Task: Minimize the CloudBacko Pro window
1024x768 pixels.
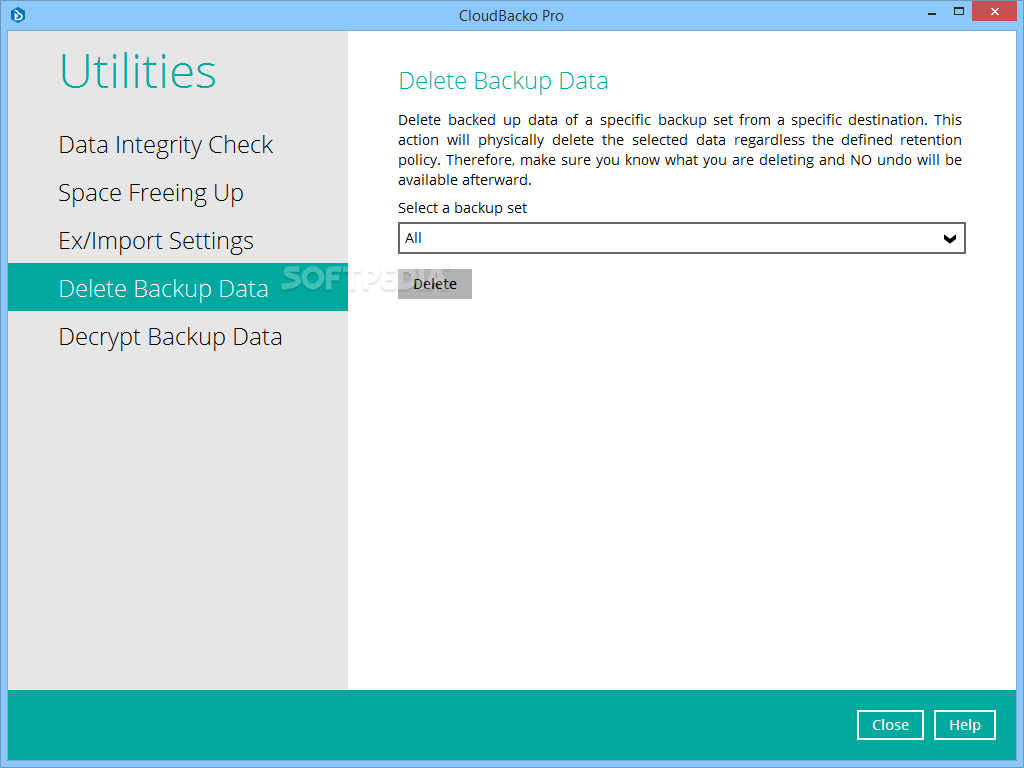Action: pos(931,12)
